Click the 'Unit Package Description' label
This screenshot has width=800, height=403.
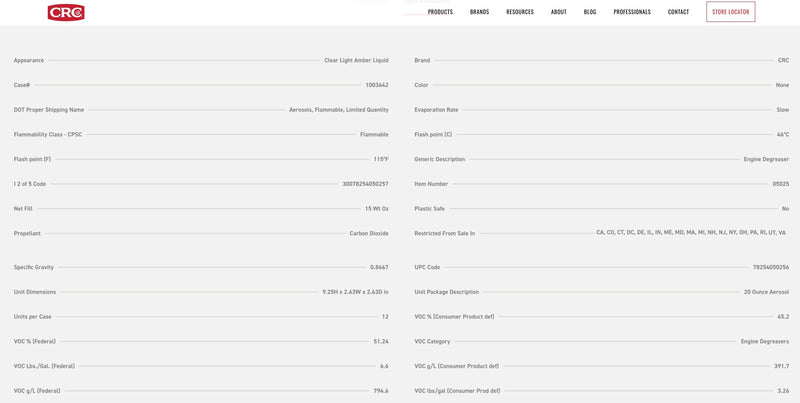pyautogui.click(x=447, y=292)
